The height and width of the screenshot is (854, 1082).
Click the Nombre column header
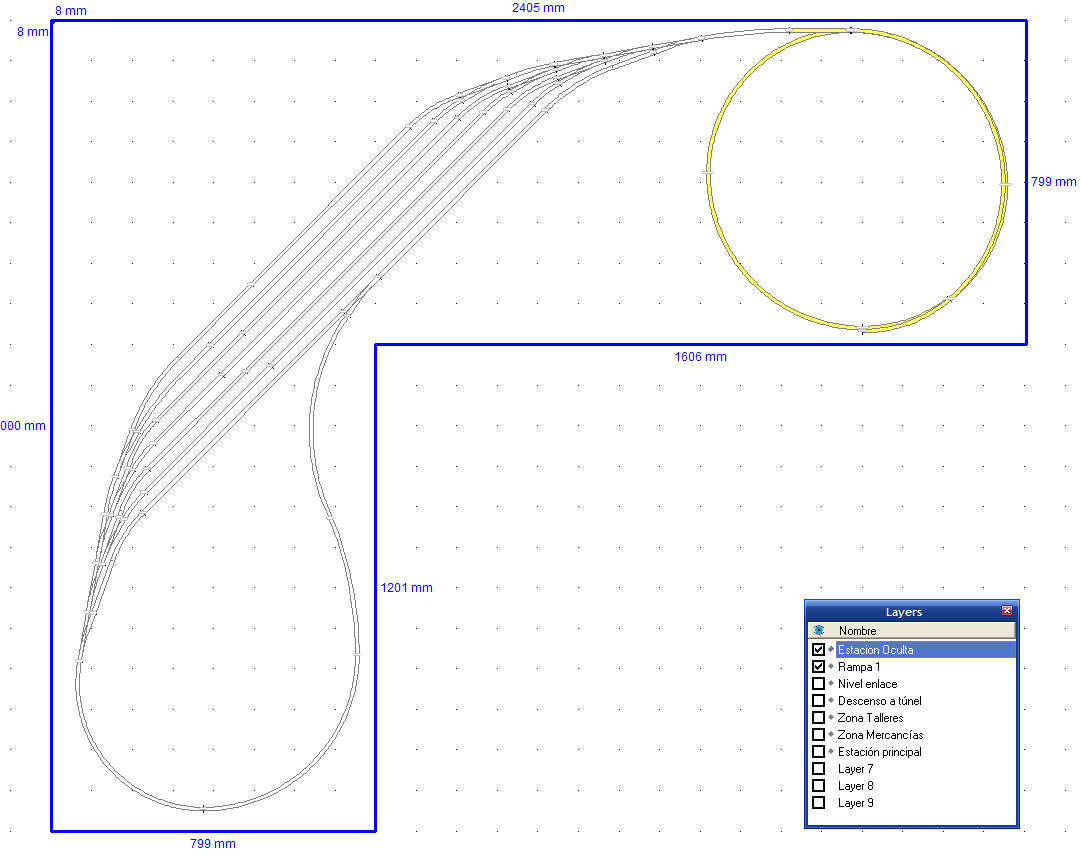pos(857,630)
